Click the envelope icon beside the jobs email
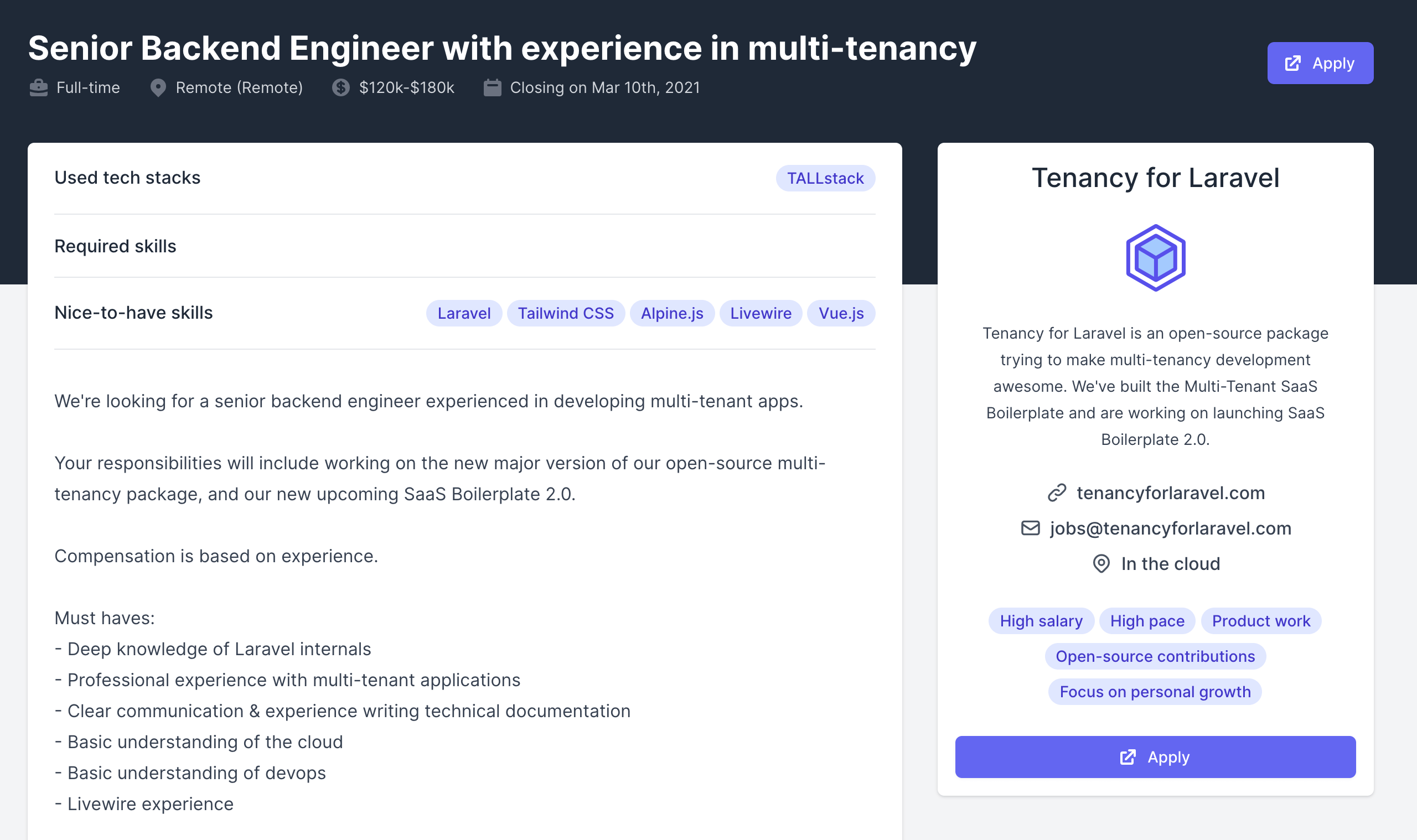The width and height of the screenshot is (1417, 840). pyautogui.click(x=1030, y=528)
